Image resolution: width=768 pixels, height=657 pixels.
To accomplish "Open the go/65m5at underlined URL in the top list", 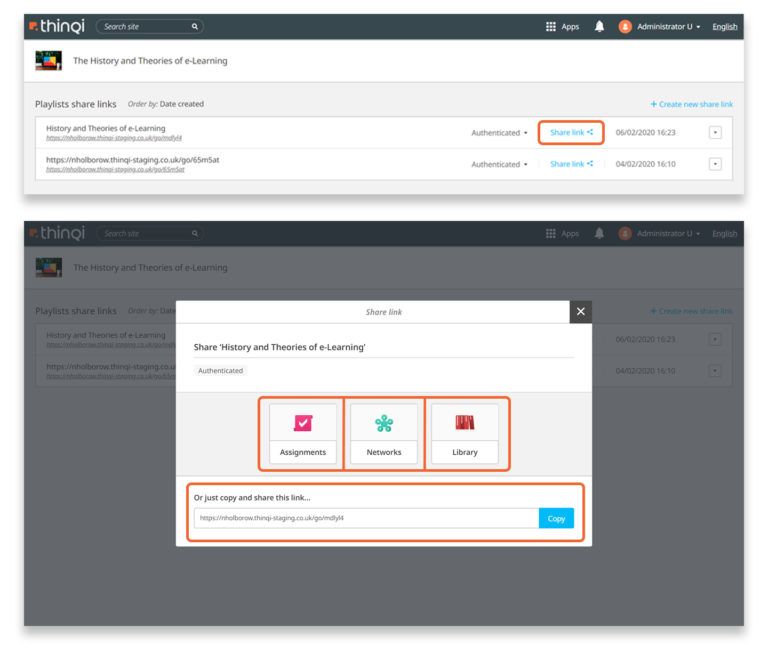I will [x=115, y=170].
